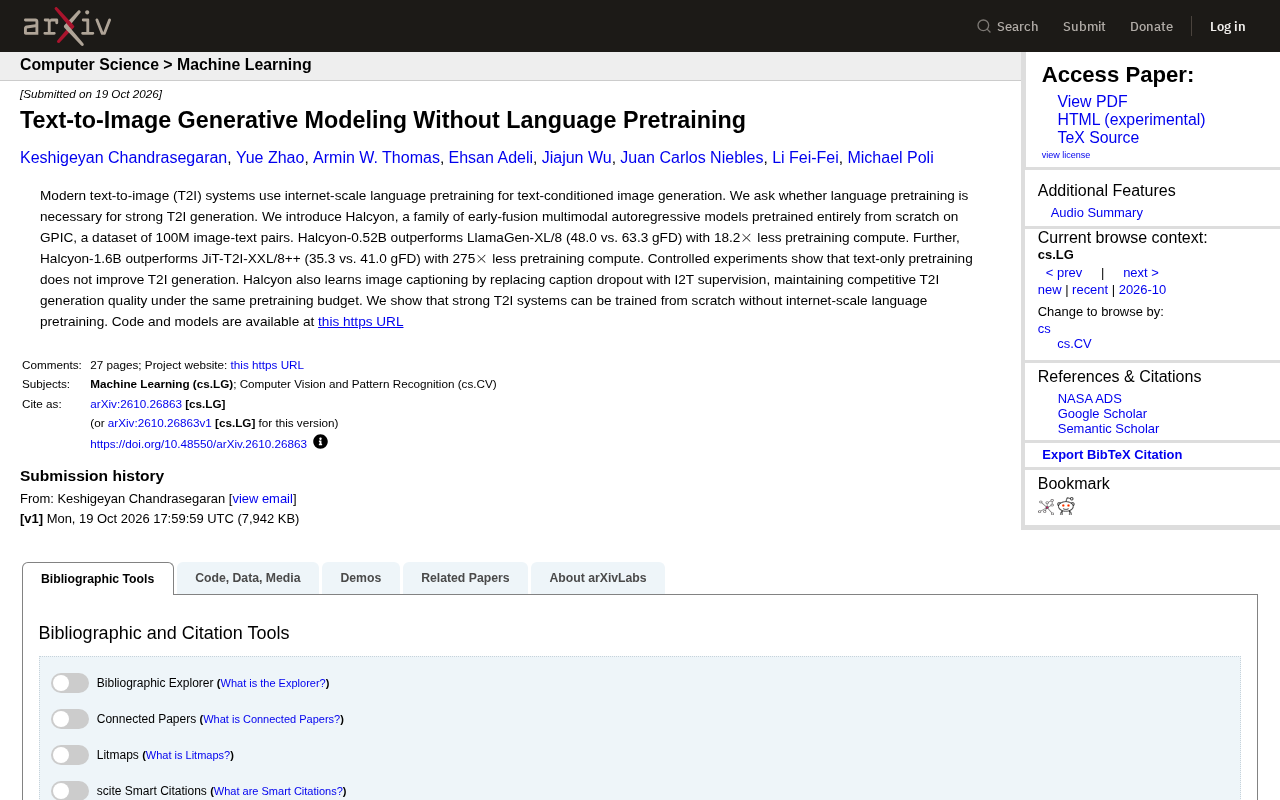The height and width of the screenshot is (800, 1280).
Task: Click the arXiv logo
Action: click(x=67, y=26)
